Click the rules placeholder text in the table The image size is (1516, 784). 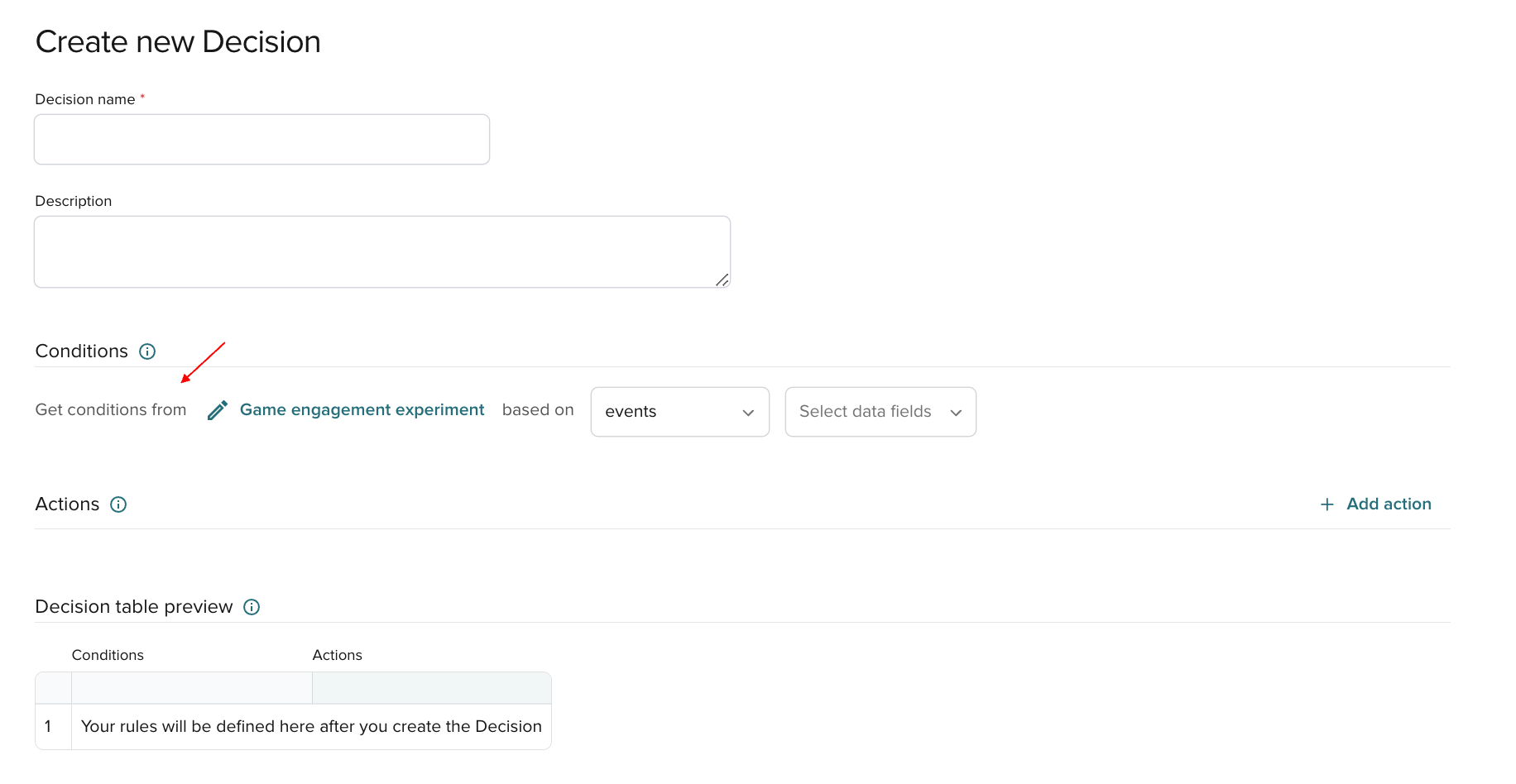tap(311, 727)
